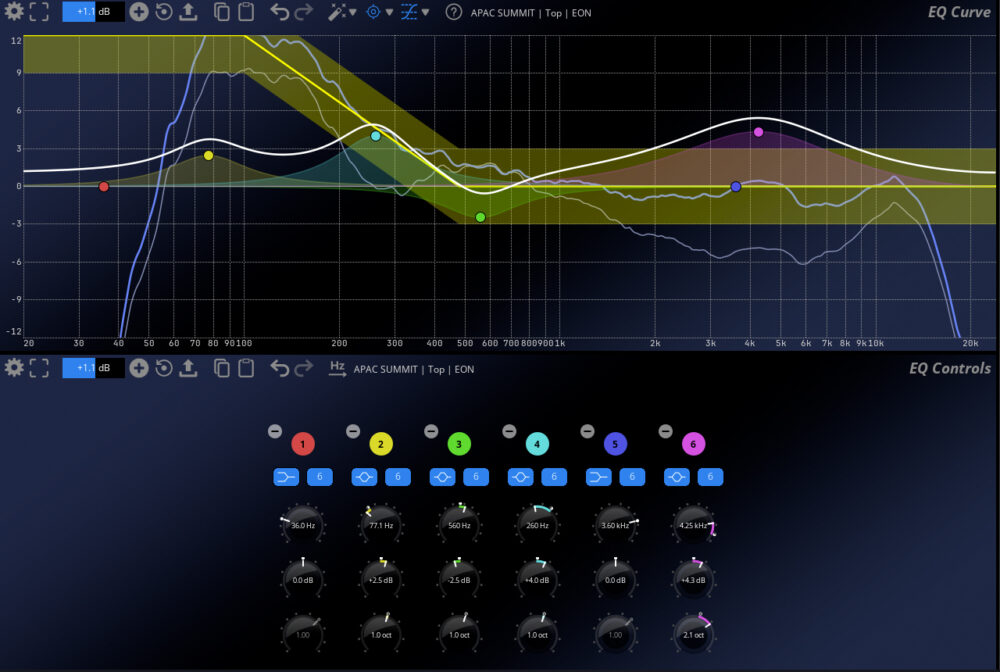This screenshot has width=1000, height=672.
Task: Click reset icon in EQ Curve toolbar
Action: 163,12
